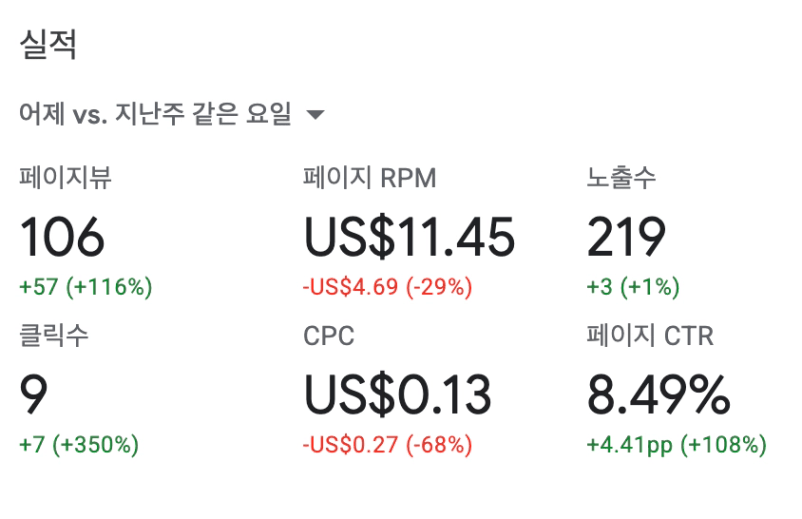Click the 8.49% page CTR value

tap(658, 395)
